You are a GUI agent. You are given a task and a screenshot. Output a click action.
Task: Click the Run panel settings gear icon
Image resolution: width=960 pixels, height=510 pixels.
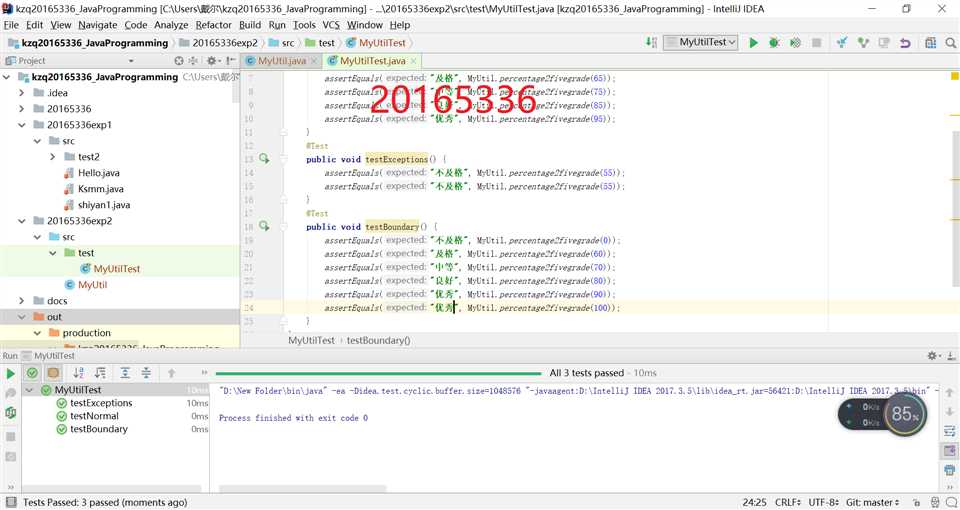pos(933,356)
